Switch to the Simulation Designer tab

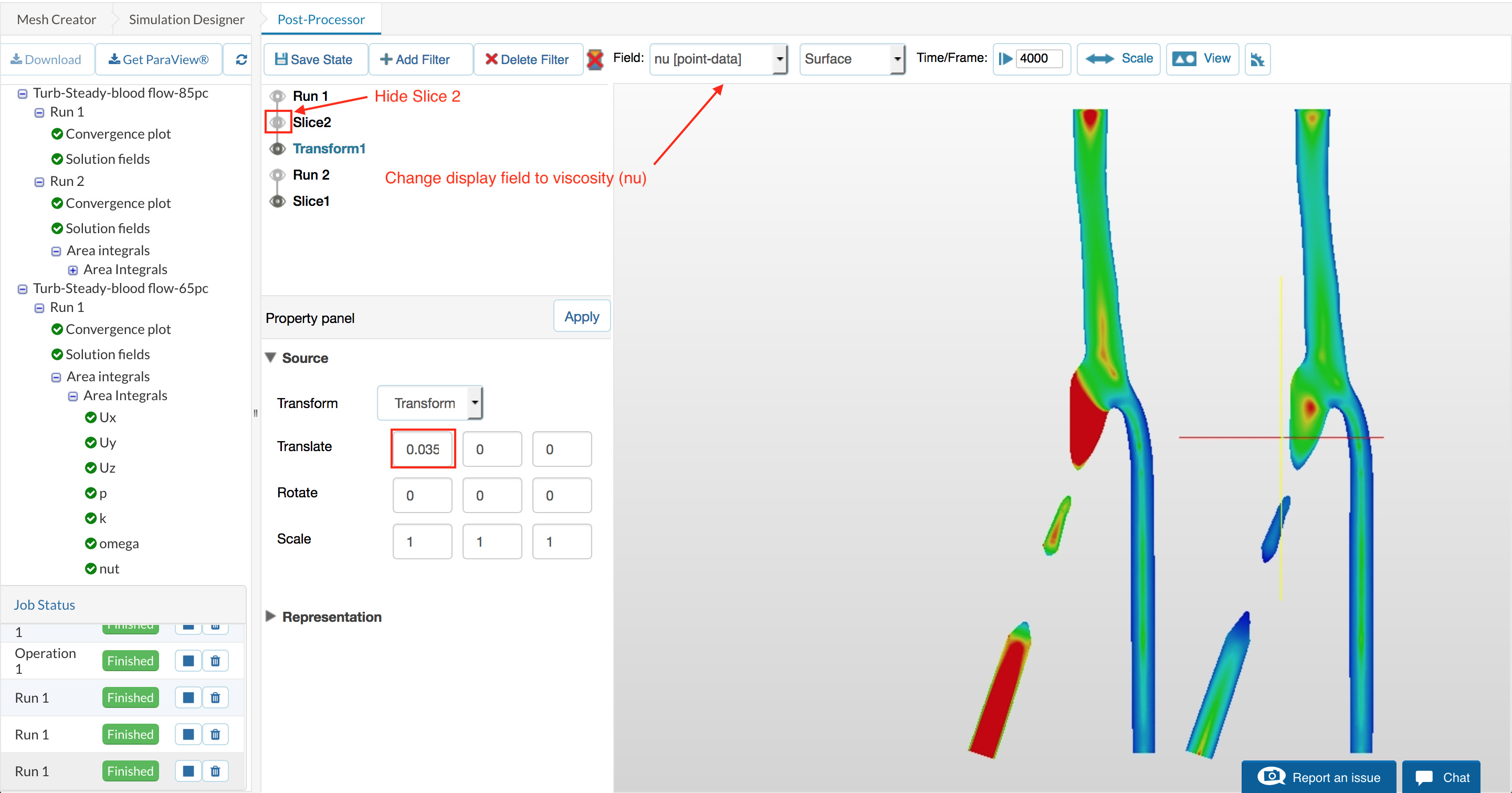(186, 19)
